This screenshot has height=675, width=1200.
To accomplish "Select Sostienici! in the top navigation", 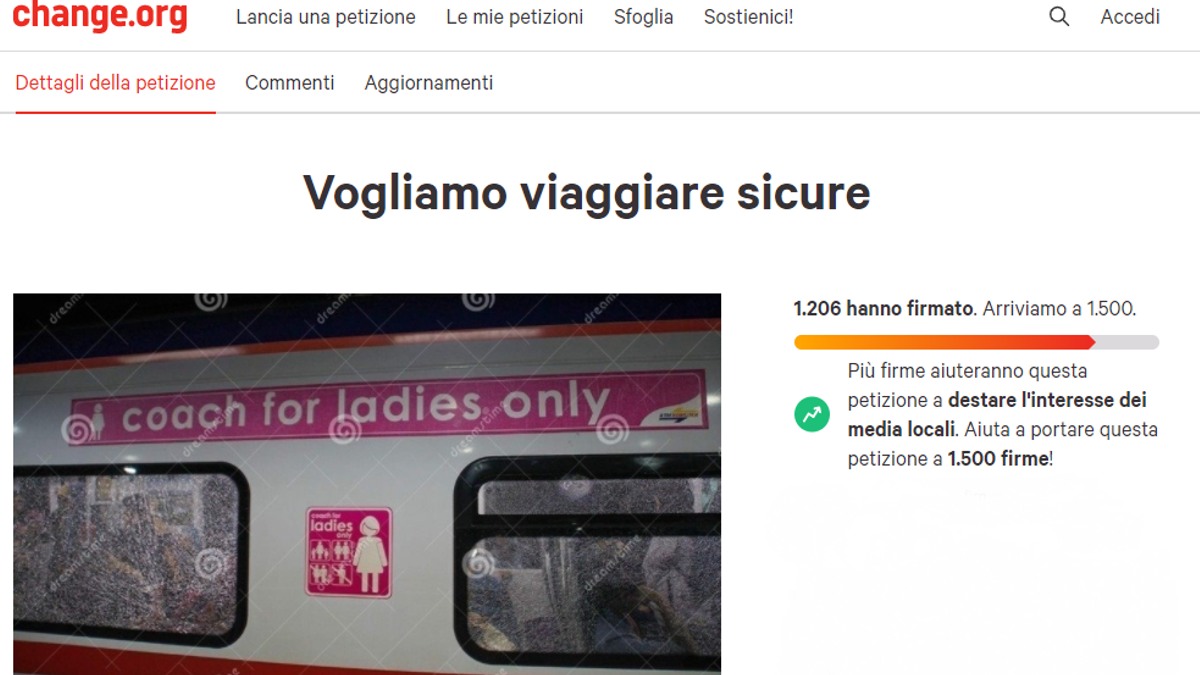I will 749,17.
